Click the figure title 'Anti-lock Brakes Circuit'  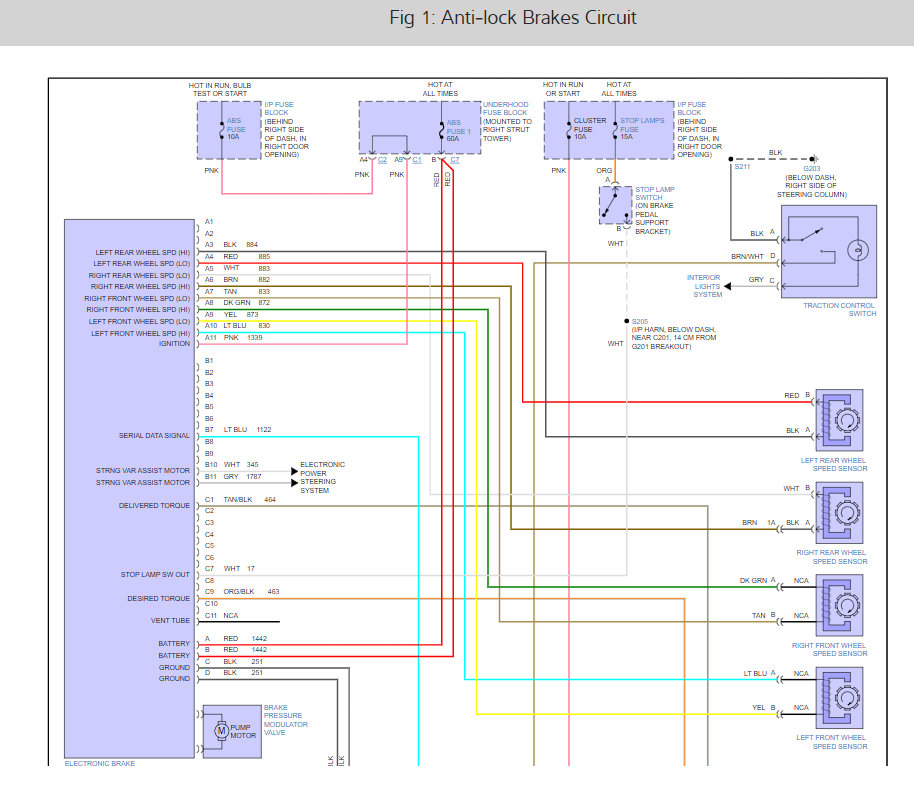point(538,17)
